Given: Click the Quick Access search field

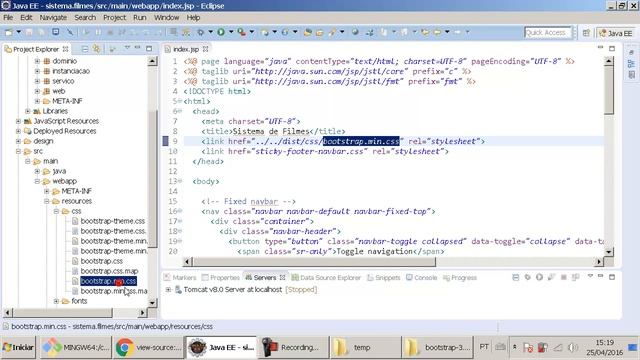Looking at the screenshot, I should tap(547, 33).
